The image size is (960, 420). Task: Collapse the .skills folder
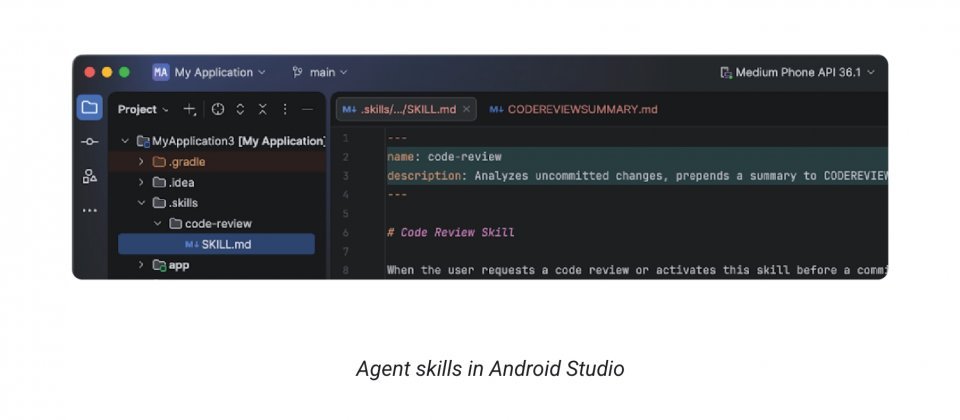point(141,203)
